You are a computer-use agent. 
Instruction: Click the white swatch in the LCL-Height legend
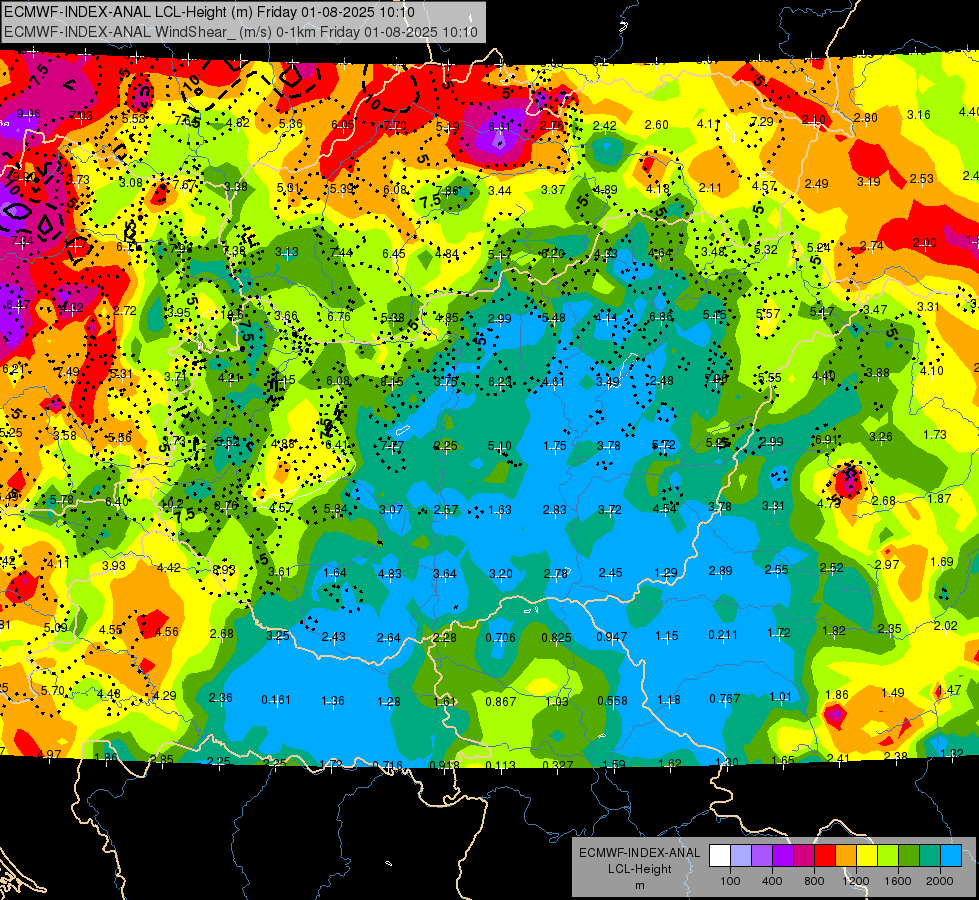pyautogui.click(x=720, y=855)
